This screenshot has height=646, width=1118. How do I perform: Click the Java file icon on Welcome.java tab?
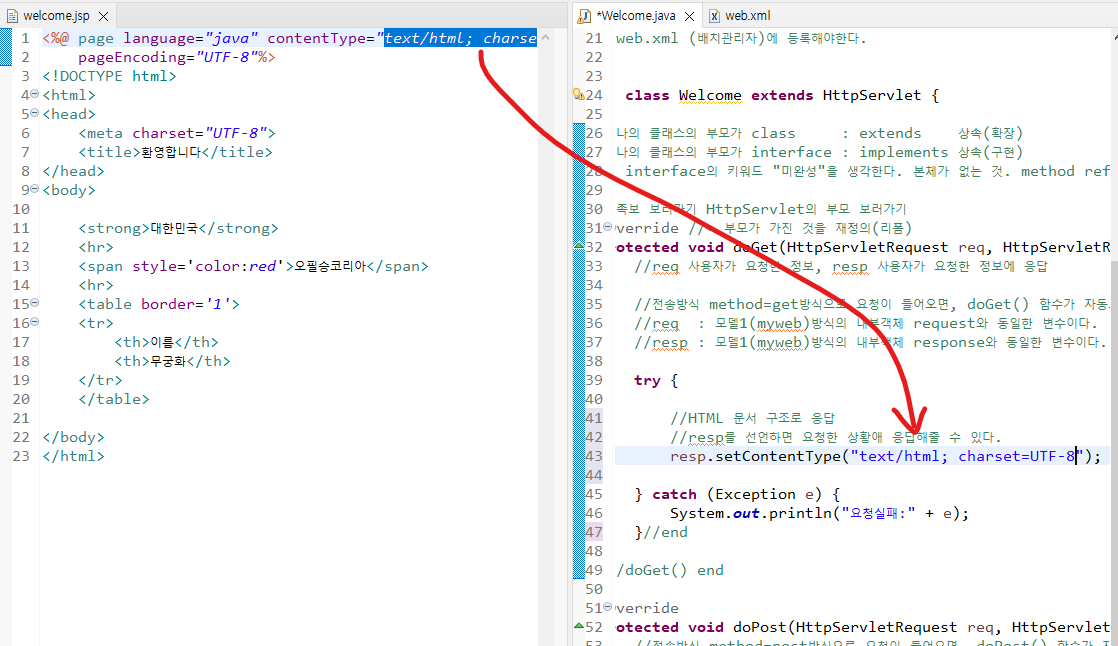tap(585, 16)
